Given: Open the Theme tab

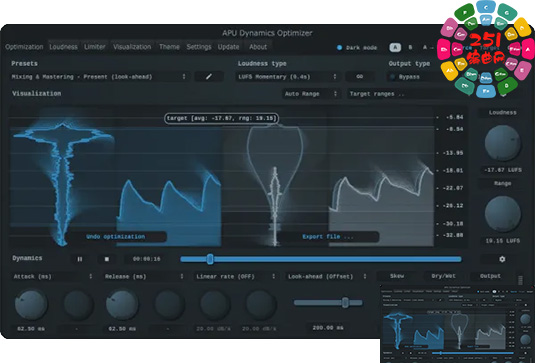Looking at the screenshot, I should [x=169, y=47].
